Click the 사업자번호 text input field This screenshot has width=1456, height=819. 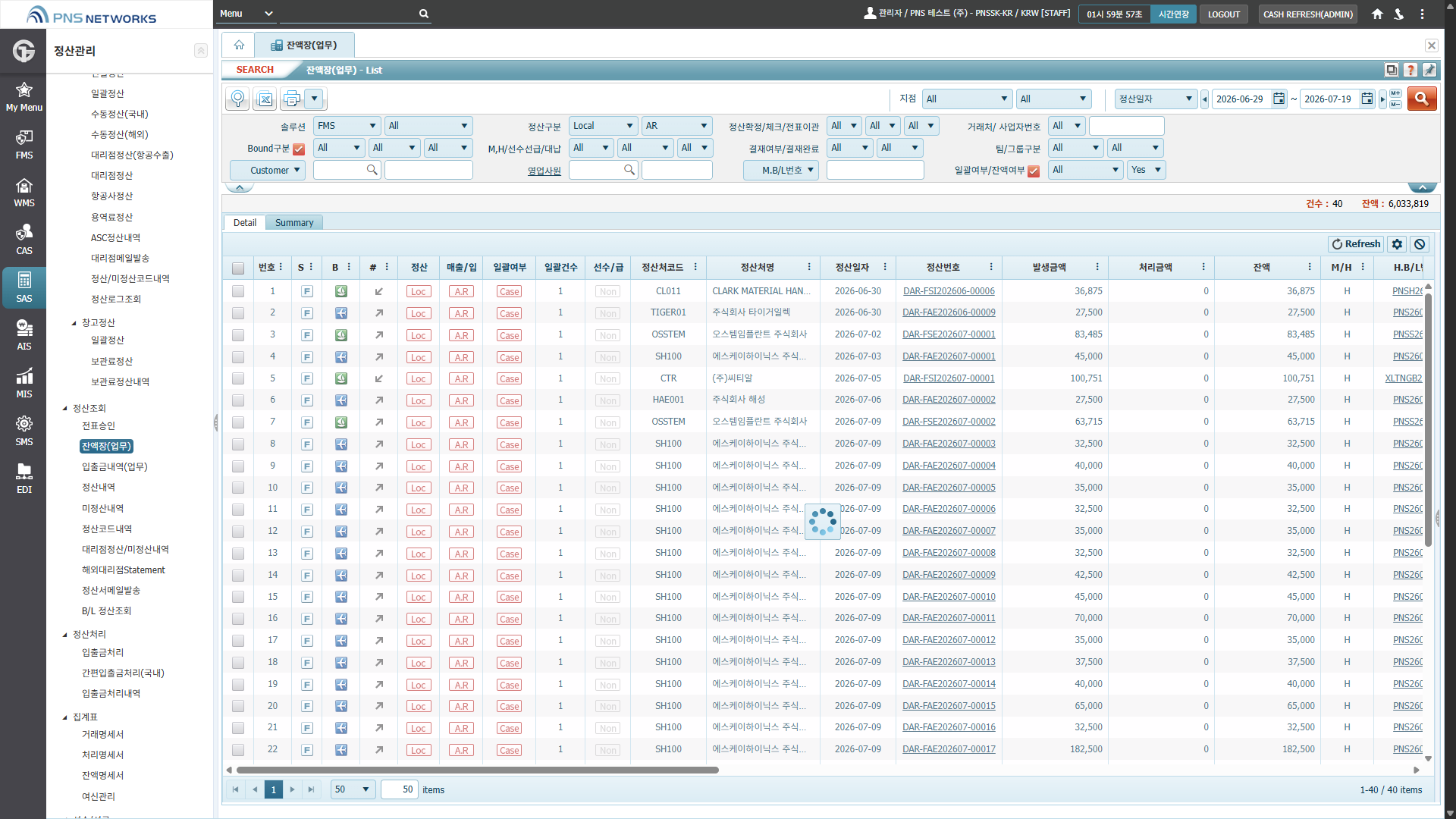(1126, 126)
